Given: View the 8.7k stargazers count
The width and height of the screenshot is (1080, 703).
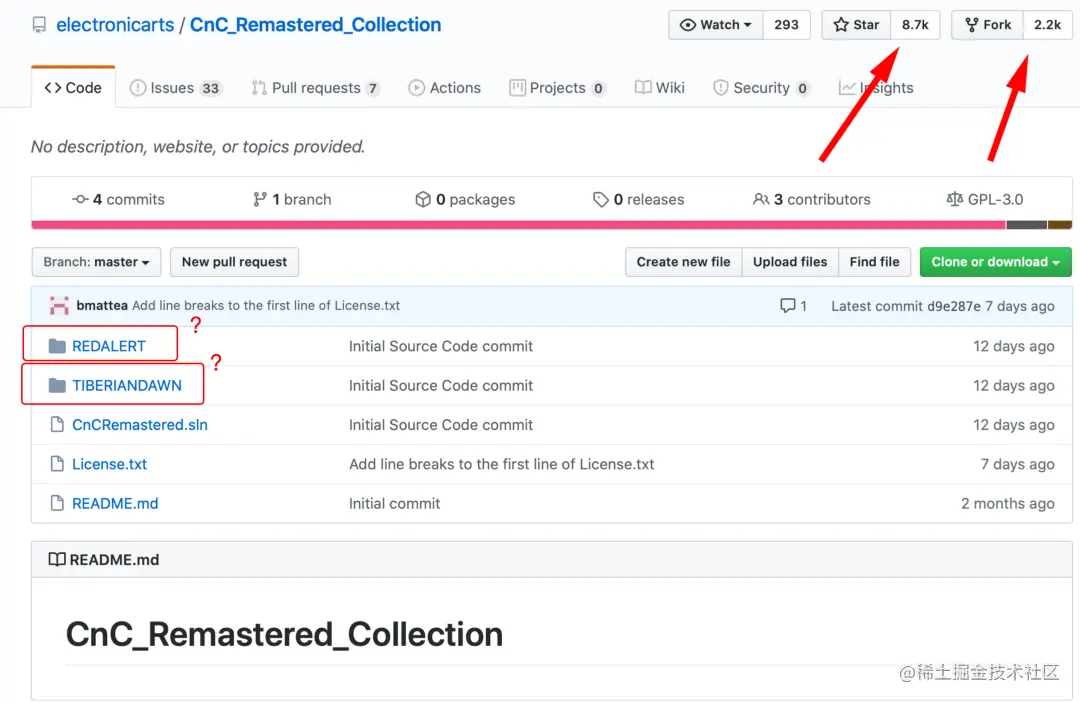Looking at the screenshot, I should click(915, 25).
